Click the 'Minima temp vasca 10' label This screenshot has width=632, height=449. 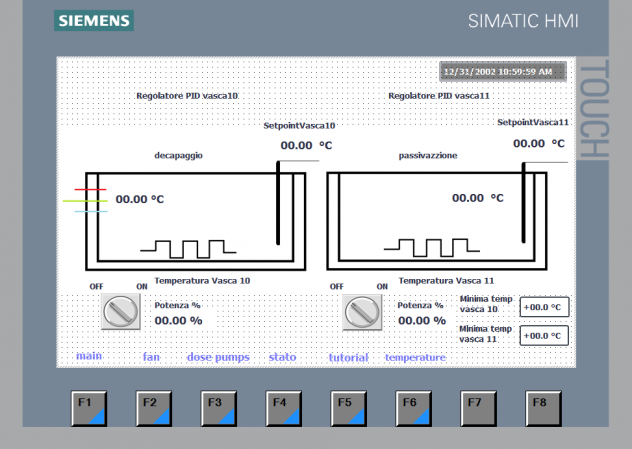point(486,304)
